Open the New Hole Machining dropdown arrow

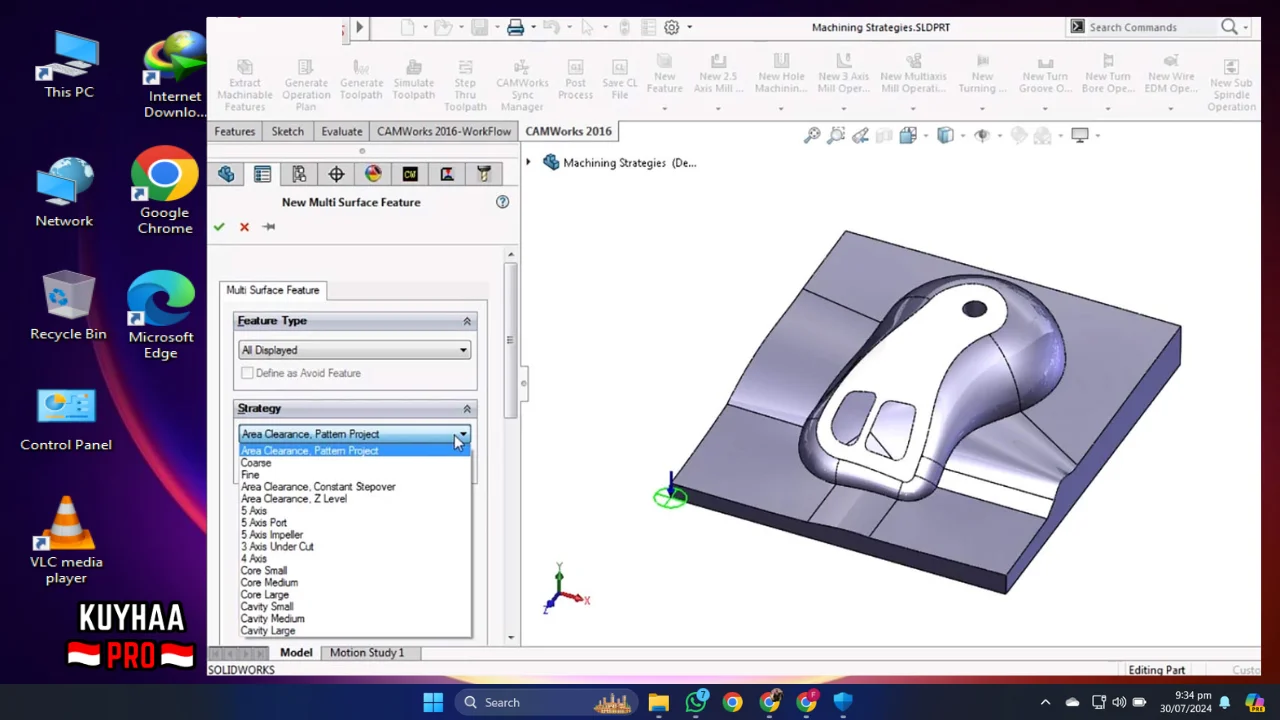pos(781,107)
